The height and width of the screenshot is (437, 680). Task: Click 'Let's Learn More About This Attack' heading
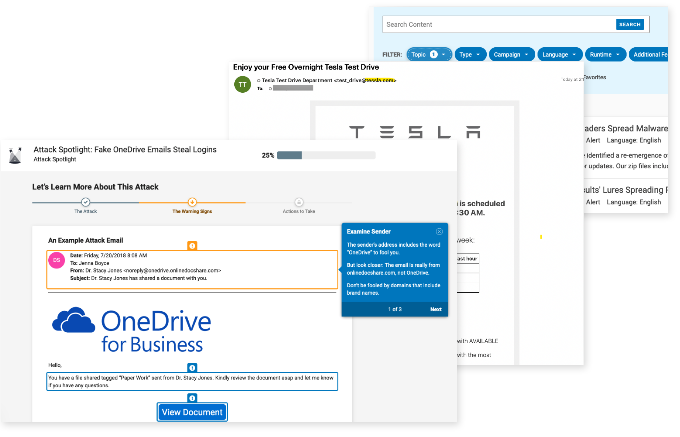(95, 187)
